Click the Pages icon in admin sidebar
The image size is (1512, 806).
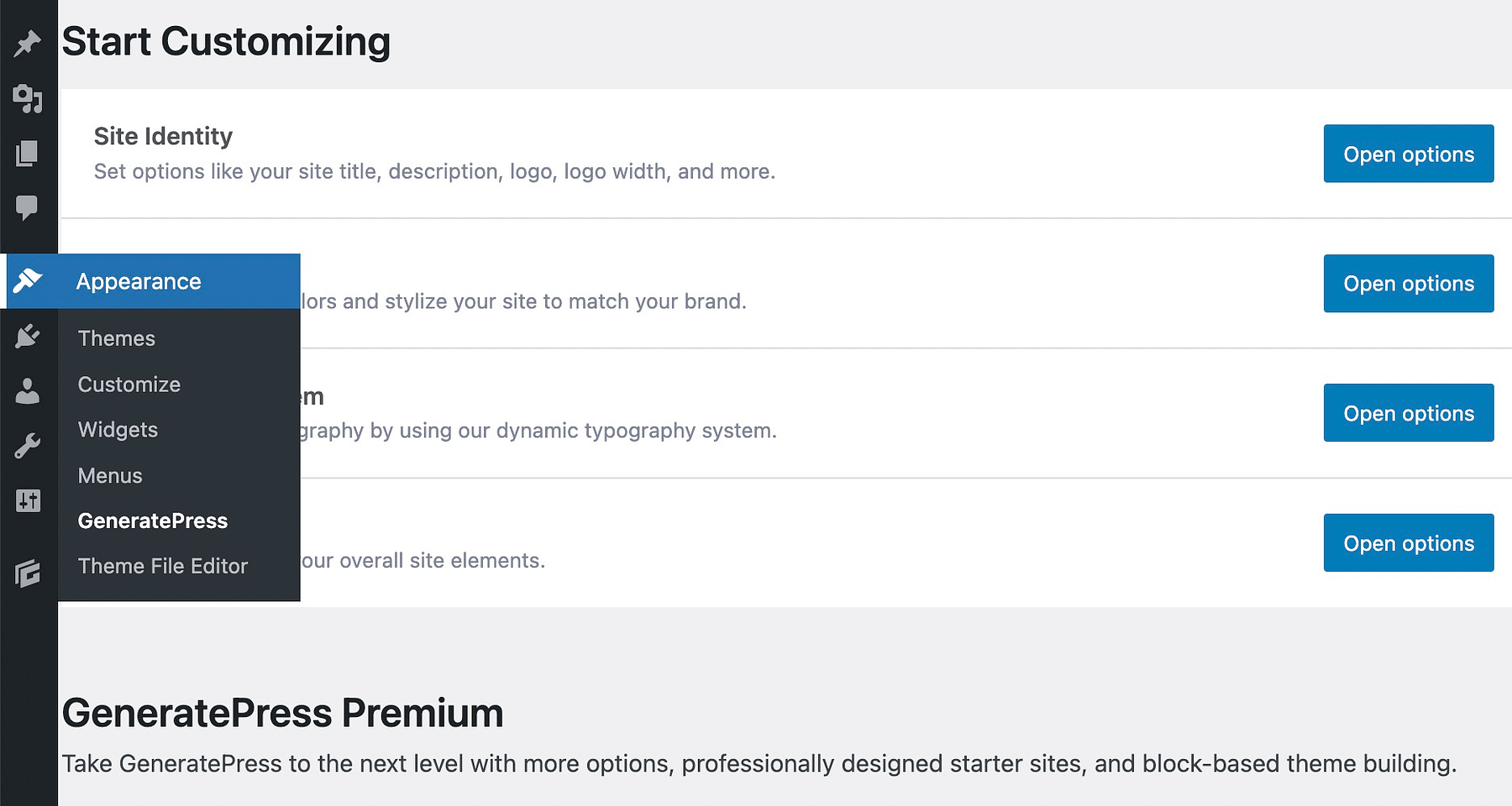click(x=28, y=153)
